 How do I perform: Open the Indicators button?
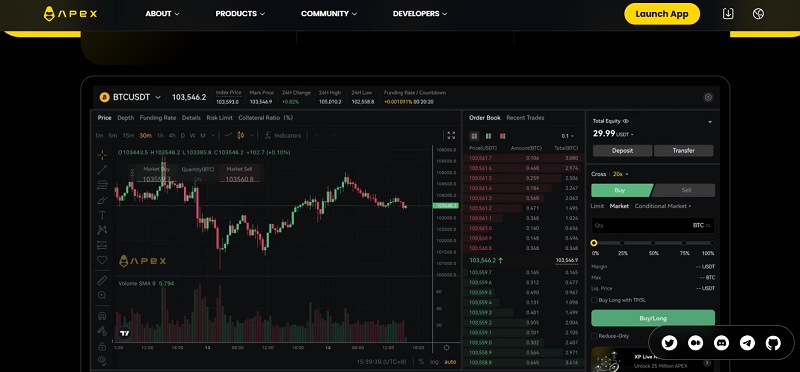pos(283,135)
